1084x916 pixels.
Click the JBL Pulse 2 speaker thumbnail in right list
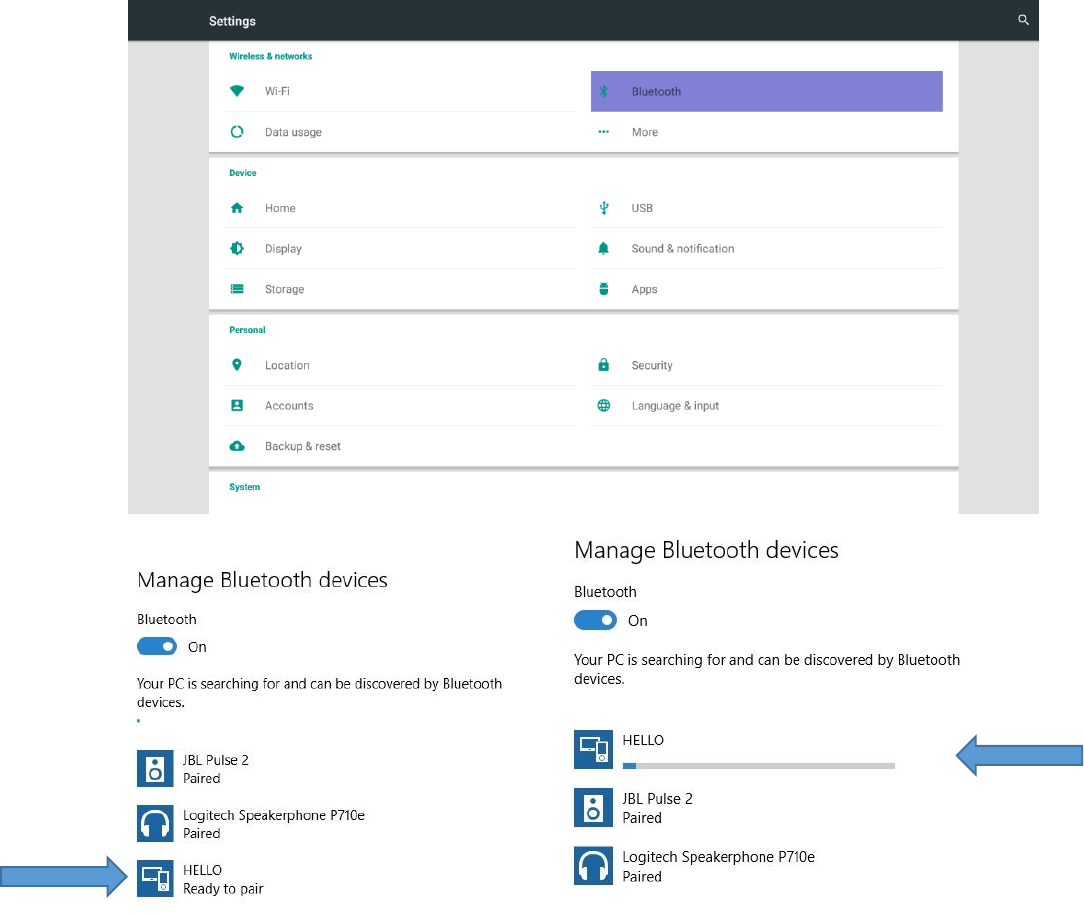[593, 807]
